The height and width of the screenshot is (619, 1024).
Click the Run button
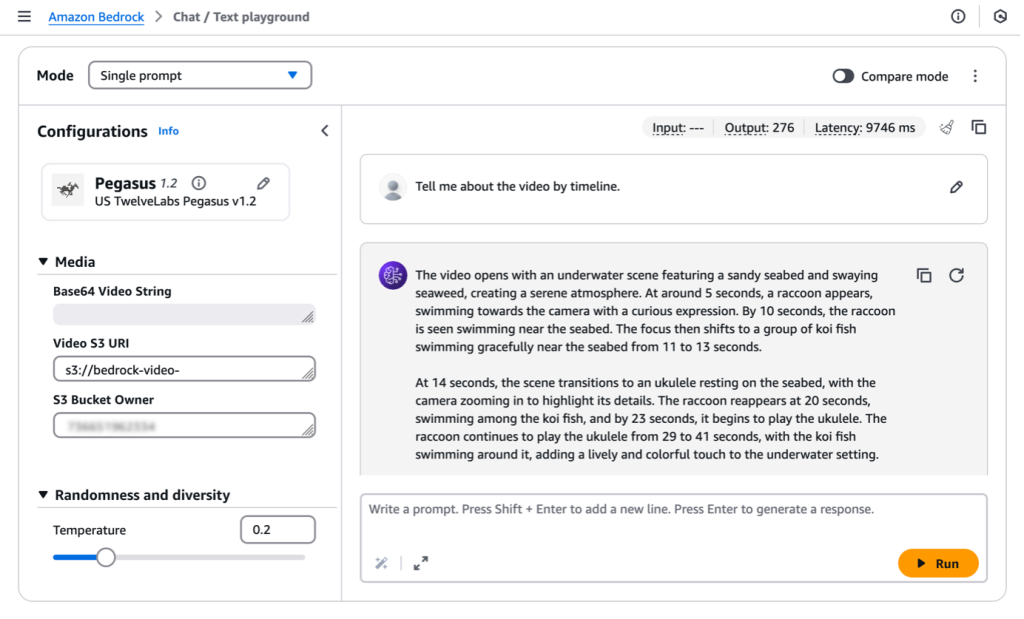coord(938,563)
